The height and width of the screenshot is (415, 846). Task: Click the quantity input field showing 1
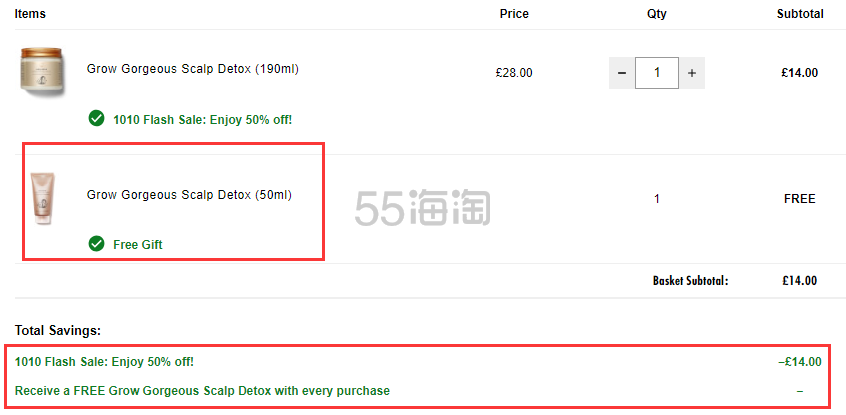[657, 73]
